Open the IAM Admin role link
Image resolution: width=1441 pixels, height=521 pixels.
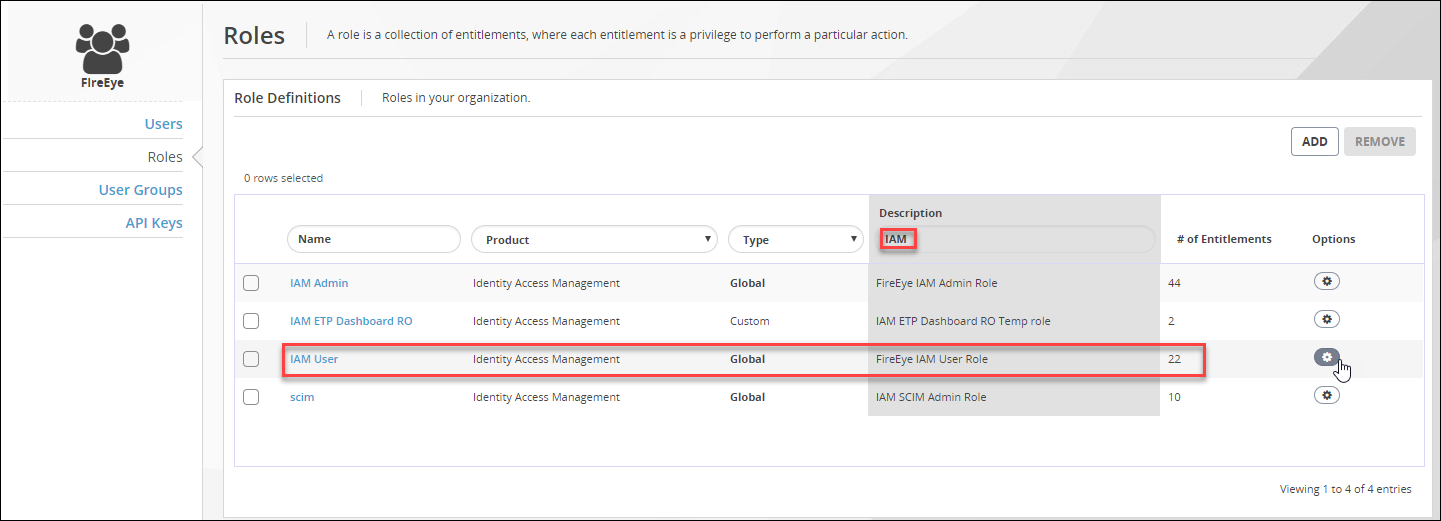click(319, 283)
